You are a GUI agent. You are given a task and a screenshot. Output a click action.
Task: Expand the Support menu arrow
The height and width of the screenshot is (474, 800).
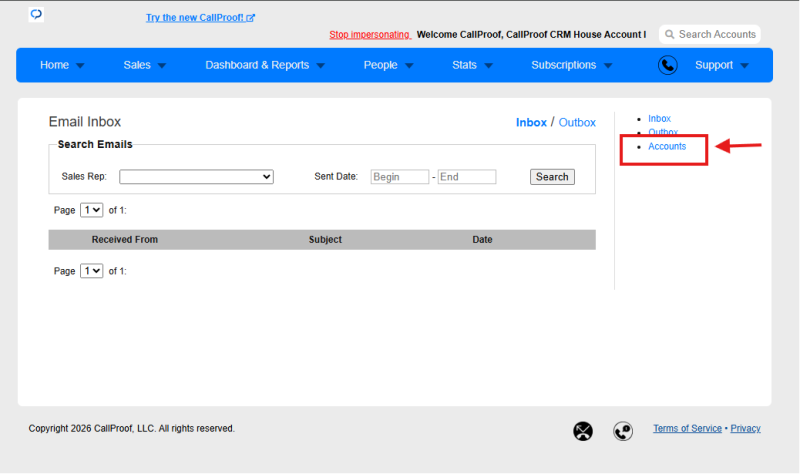744,66
